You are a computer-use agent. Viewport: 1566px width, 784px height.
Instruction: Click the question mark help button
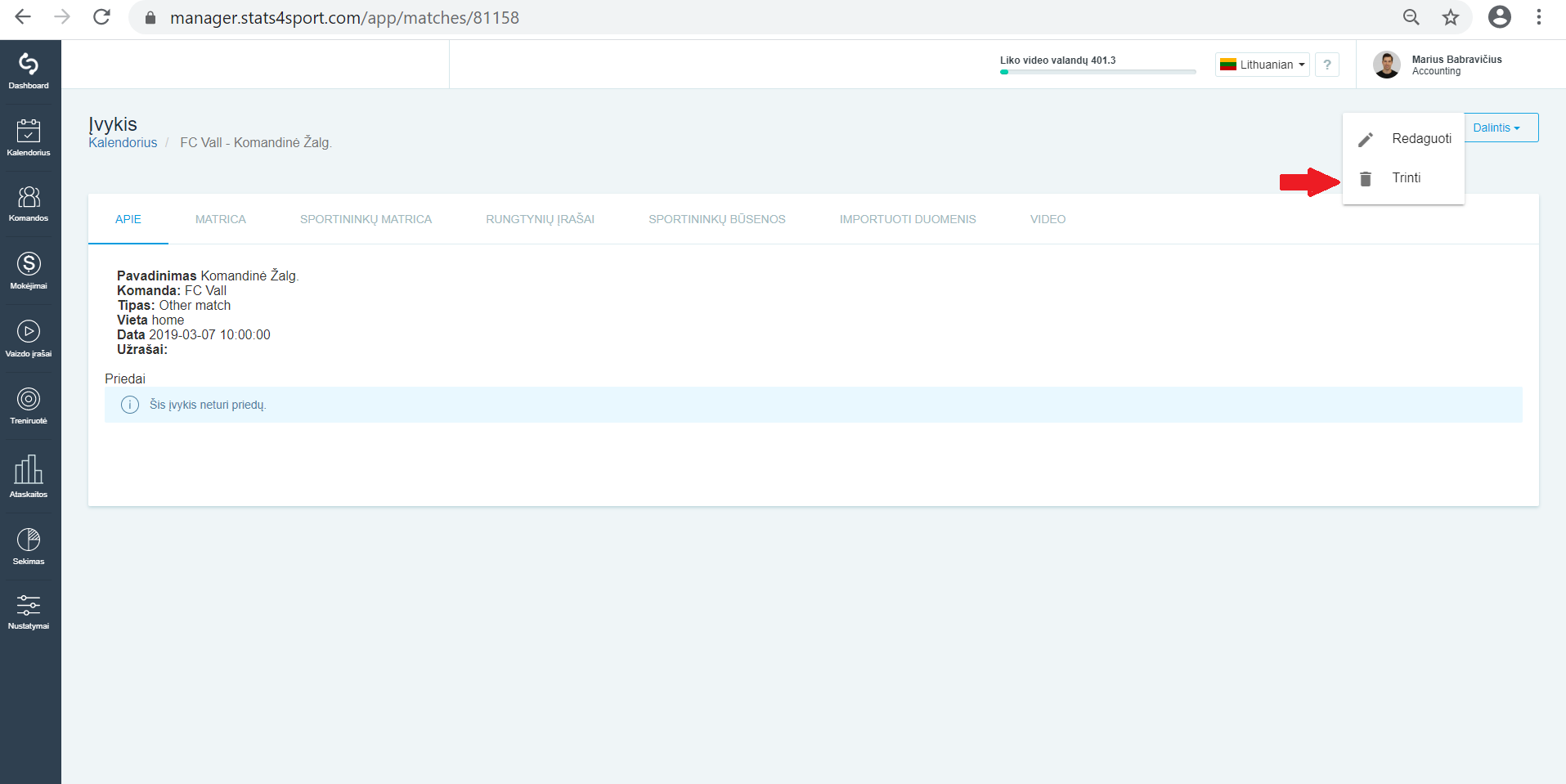[1327, 65]
